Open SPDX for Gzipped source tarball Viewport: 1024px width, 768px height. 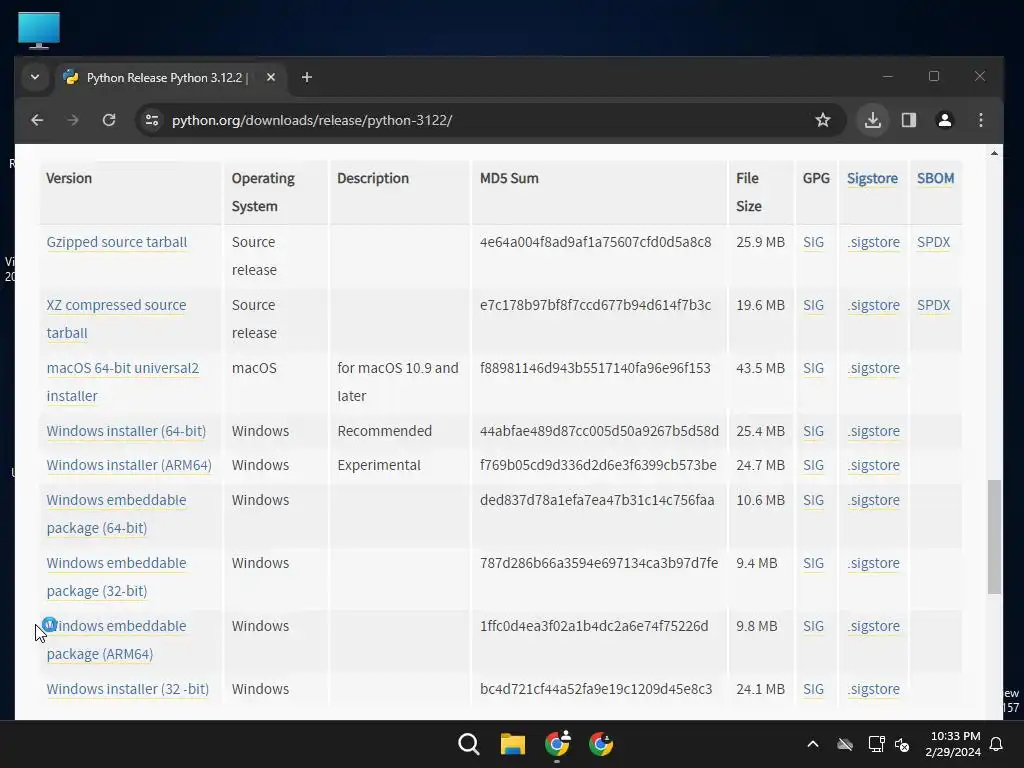pos(933,242)
